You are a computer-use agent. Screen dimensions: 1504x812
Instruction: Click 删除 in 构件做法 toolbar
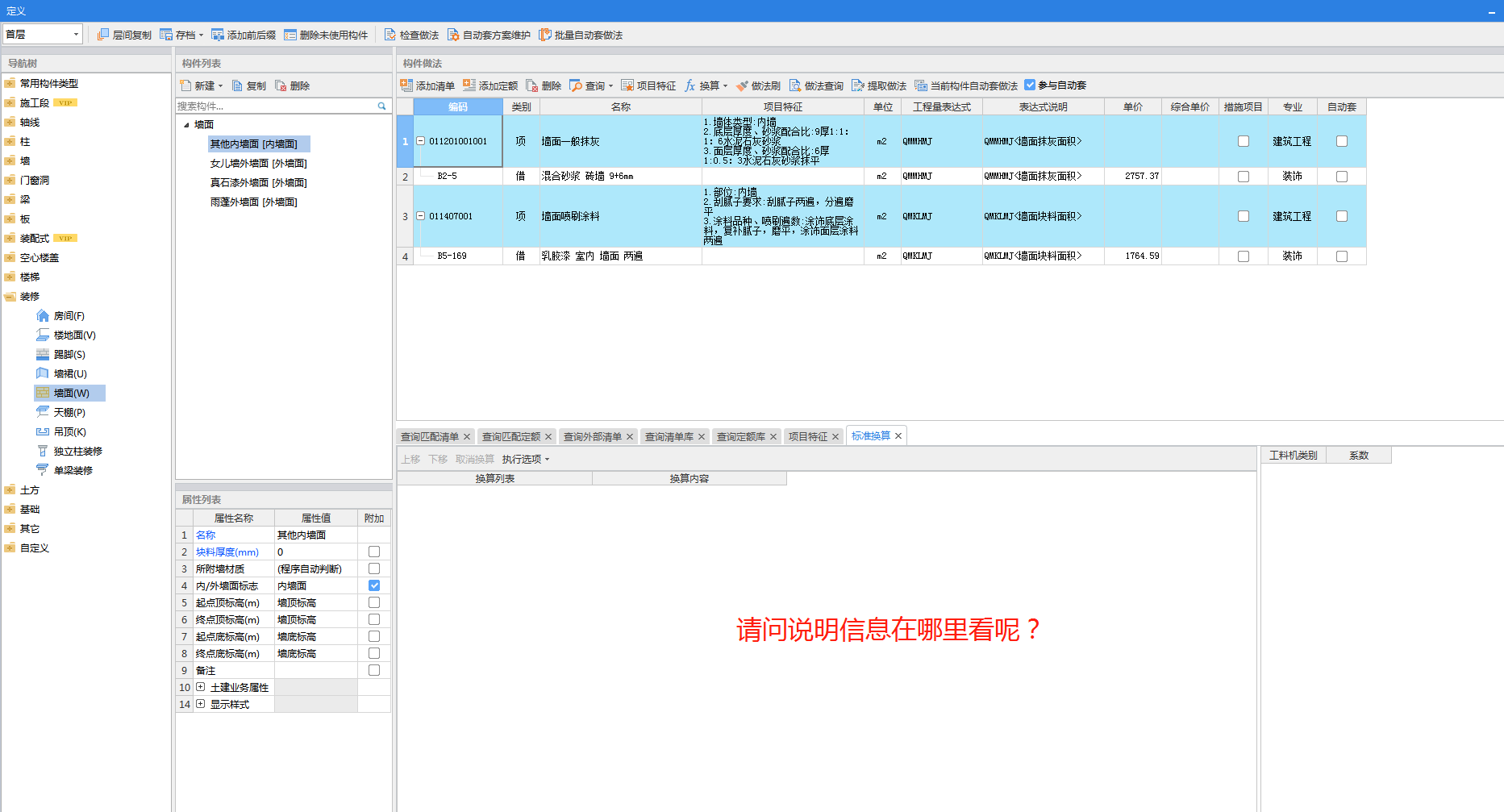click(x=544, y=85)
